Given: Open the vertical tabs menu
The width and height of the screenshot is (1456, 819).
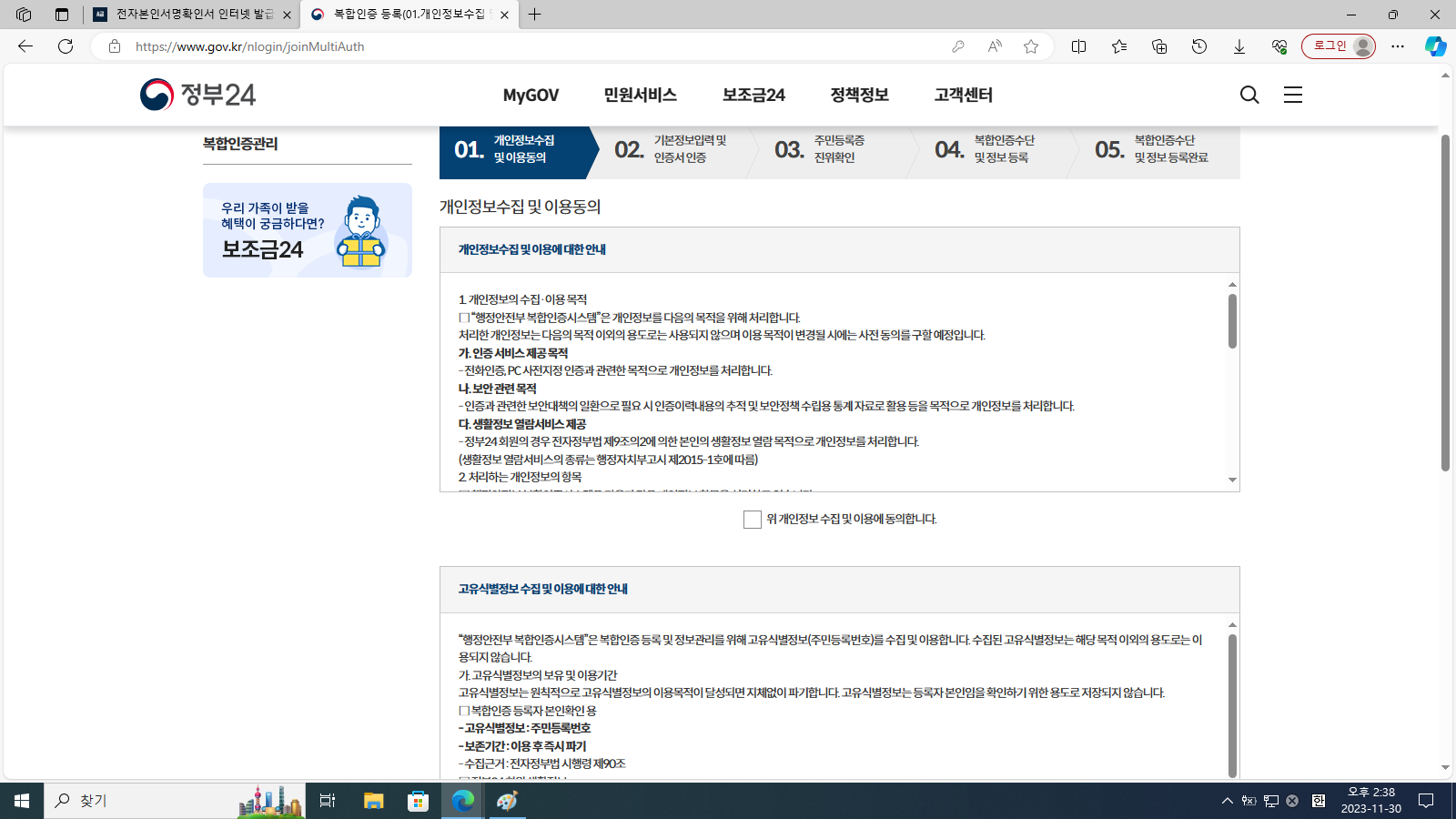Looking at the screenshot, I should point(60,15).
